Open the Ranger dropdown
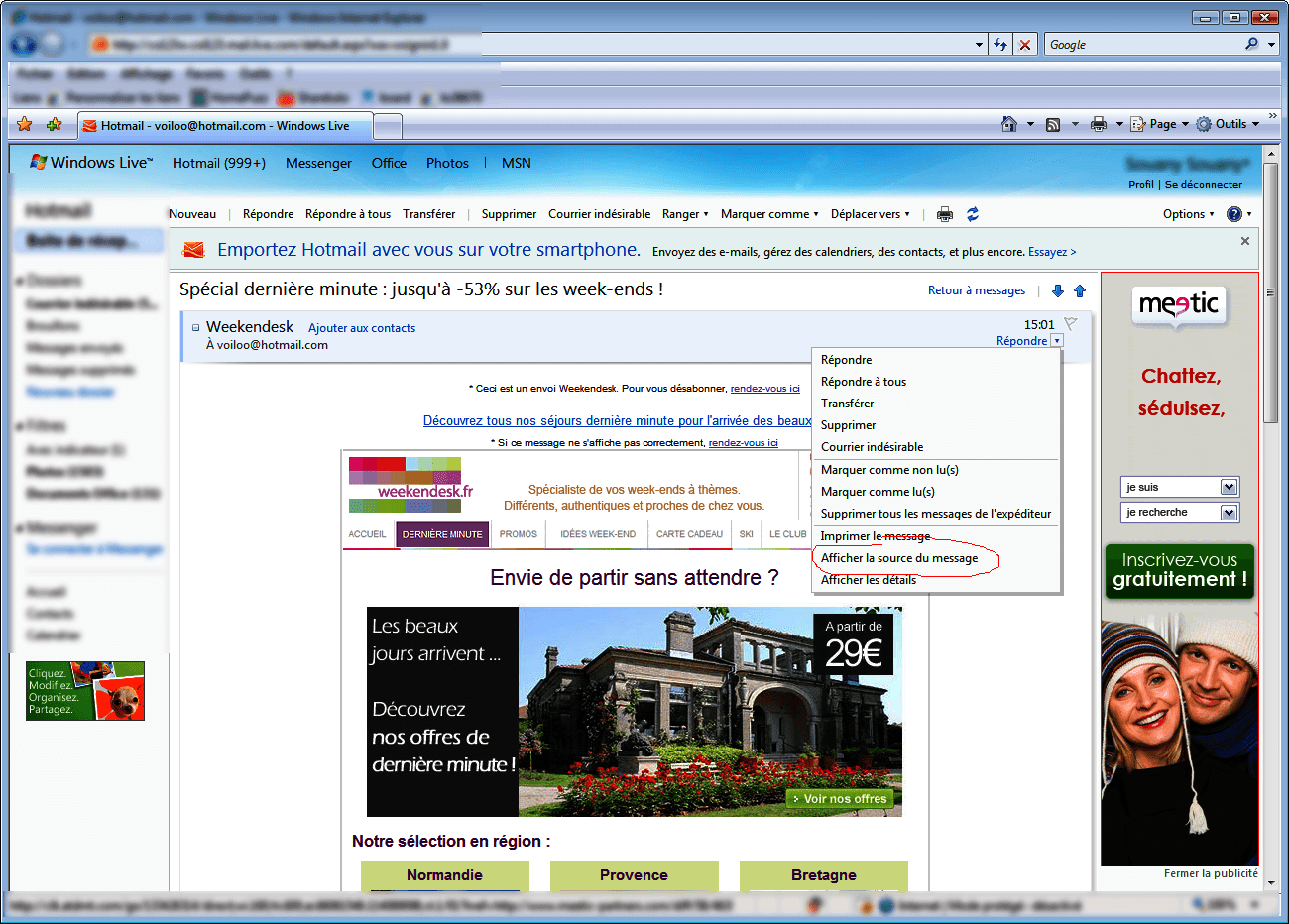The image size is (1289, 924). (x=685, y=214)
